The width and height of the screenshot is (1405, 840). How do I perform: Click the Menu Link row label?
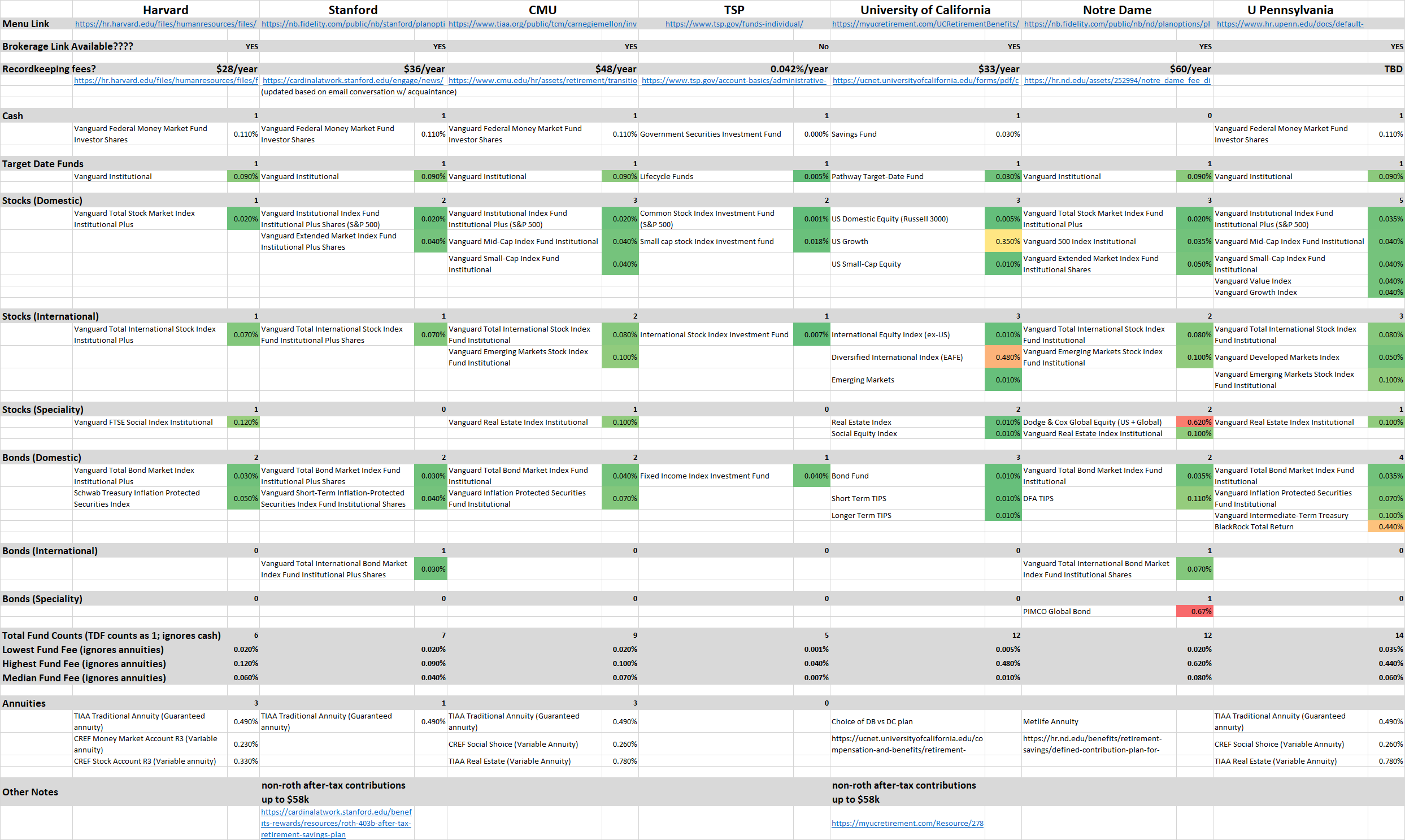25,24
